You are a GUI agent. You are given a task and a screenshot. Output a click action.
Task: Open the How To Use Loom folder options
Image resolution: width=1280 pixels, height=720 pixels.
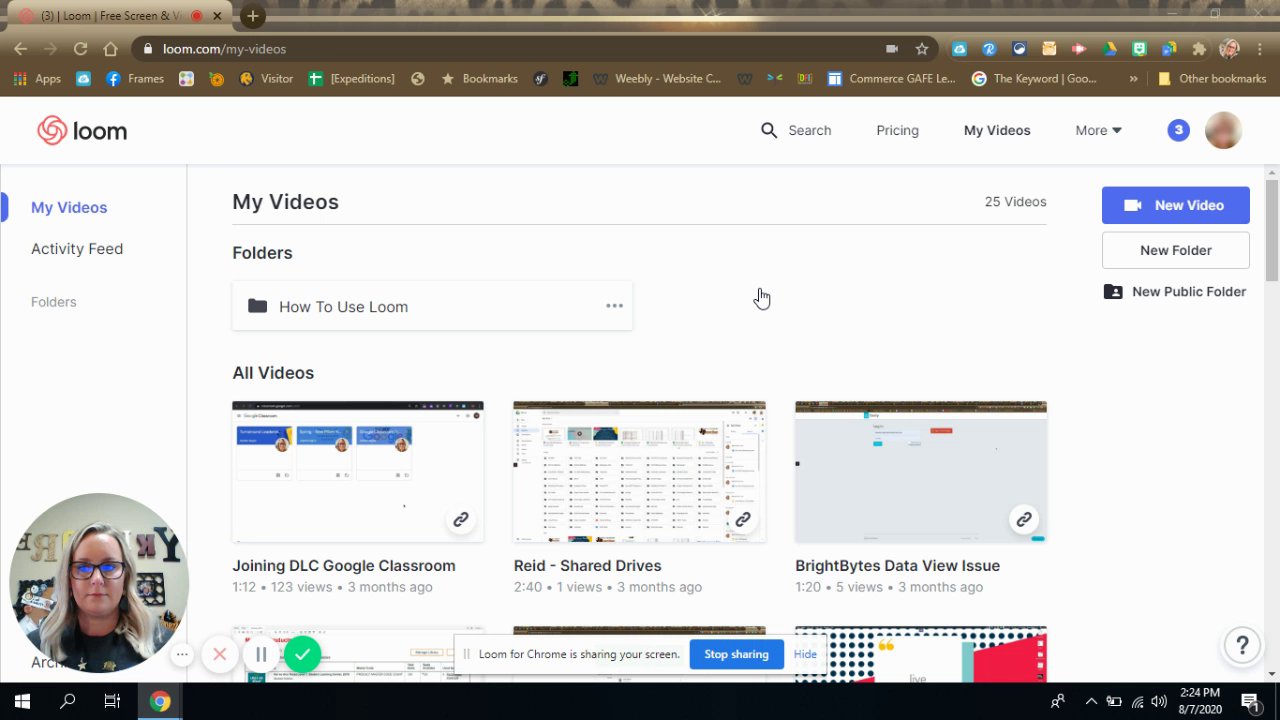pos(614,306)
